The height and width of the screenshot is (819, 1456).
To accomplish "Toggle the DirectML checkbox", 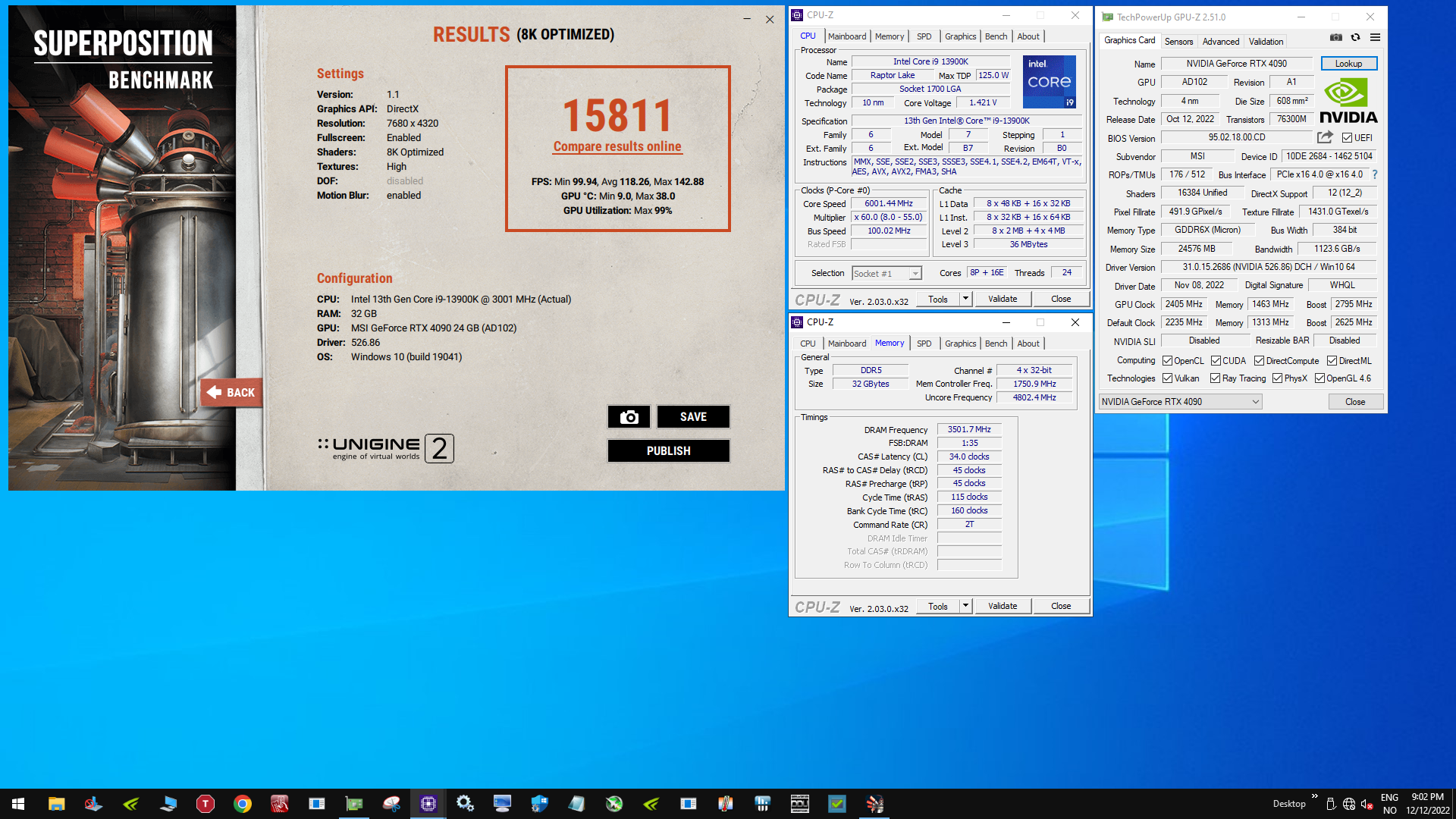I will 1332,361.
